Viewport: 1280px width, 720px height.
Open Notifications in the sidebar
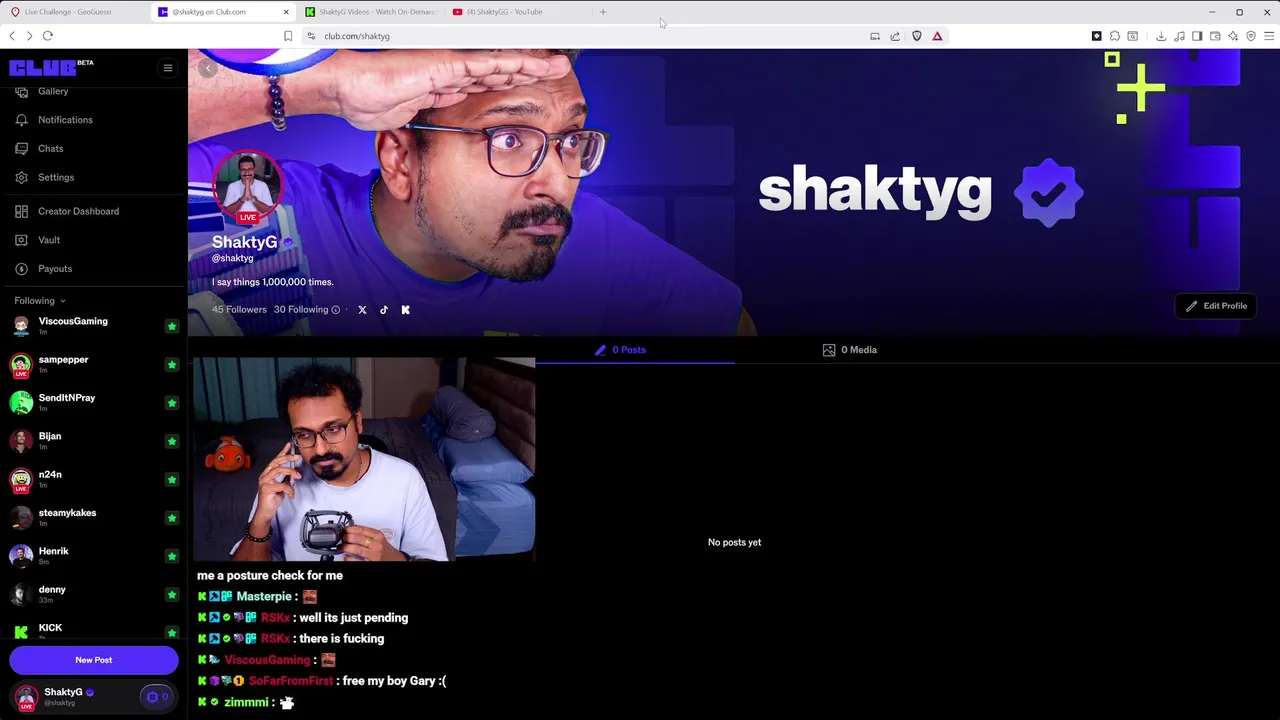(65, 120)
